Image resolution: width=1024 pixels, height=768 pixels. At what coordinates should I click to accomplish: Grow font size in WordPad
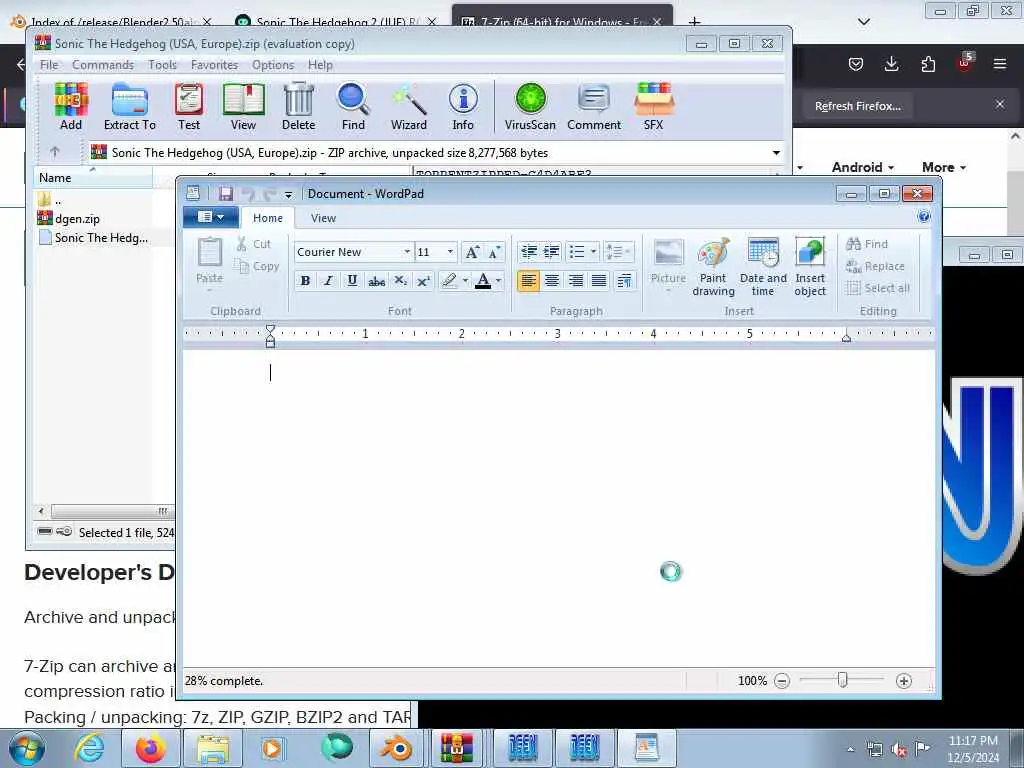click(x=472, y=252)
